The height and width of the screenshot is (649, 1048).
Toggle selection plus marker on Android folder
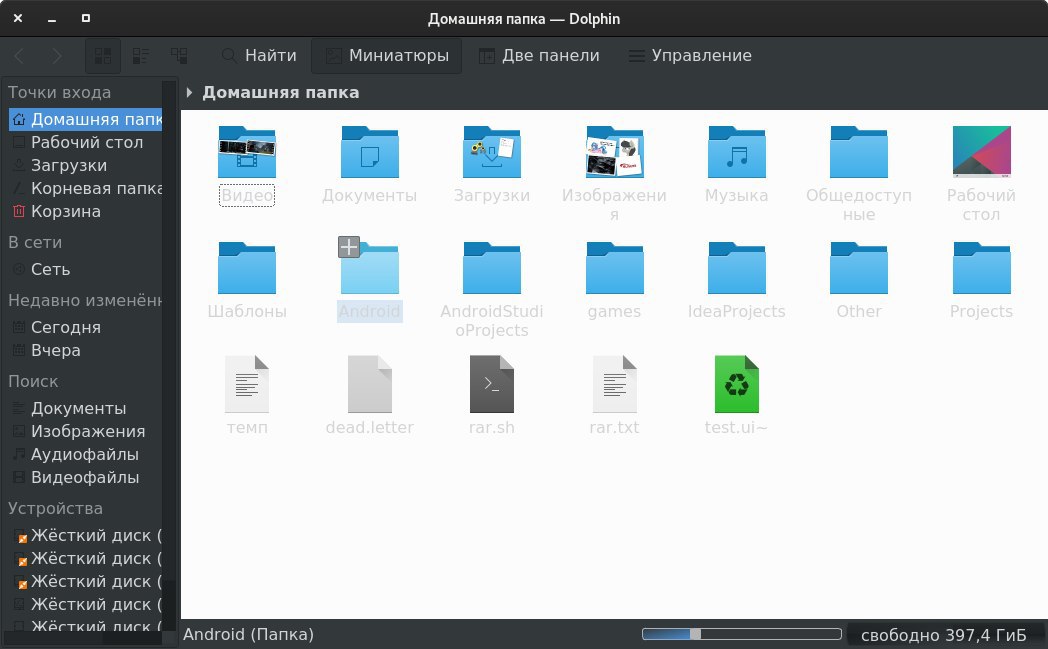pyautogui.click(x=349, y=247)
